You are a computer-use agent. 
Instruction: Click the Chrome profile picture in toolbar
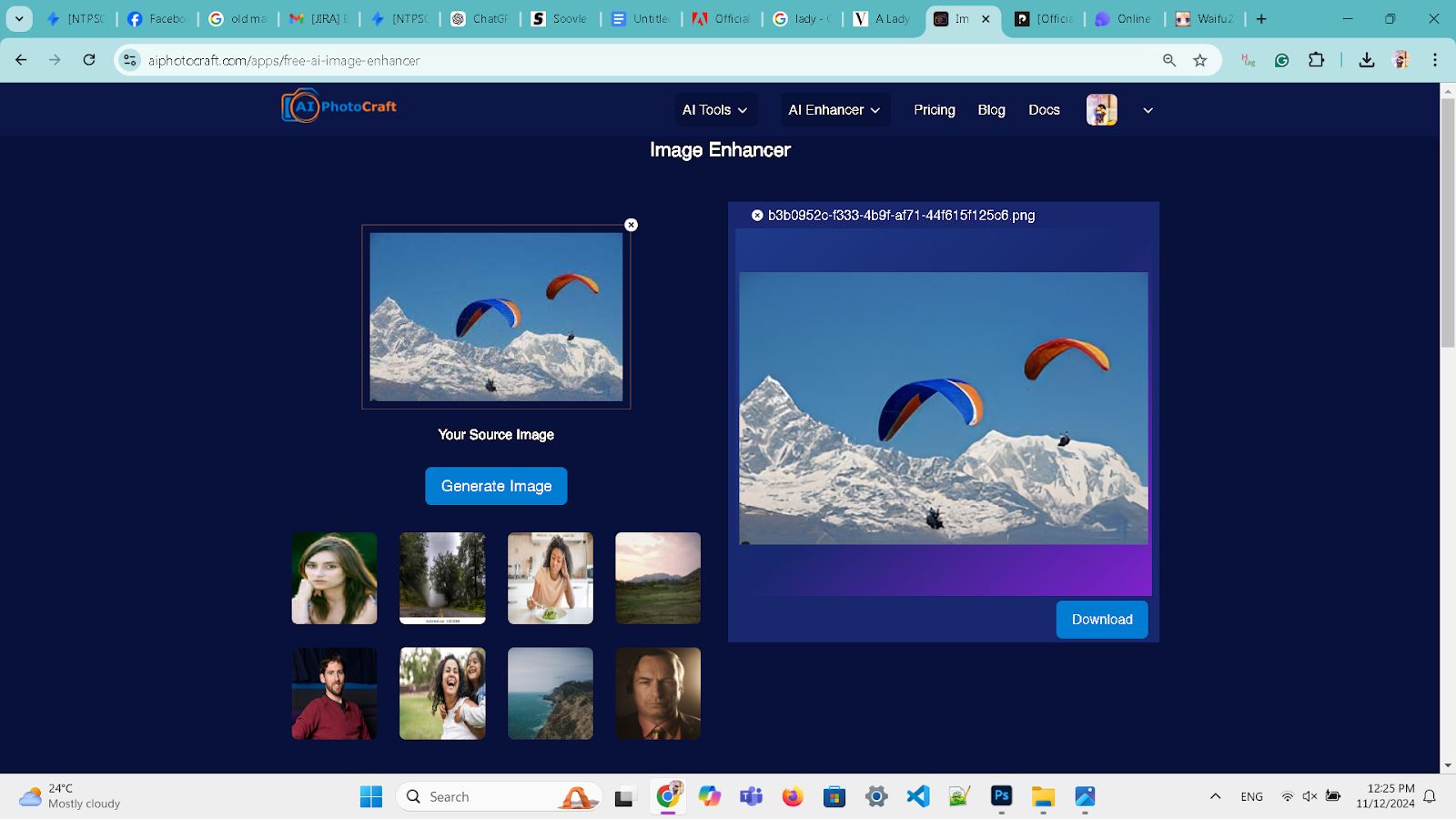1401,60
